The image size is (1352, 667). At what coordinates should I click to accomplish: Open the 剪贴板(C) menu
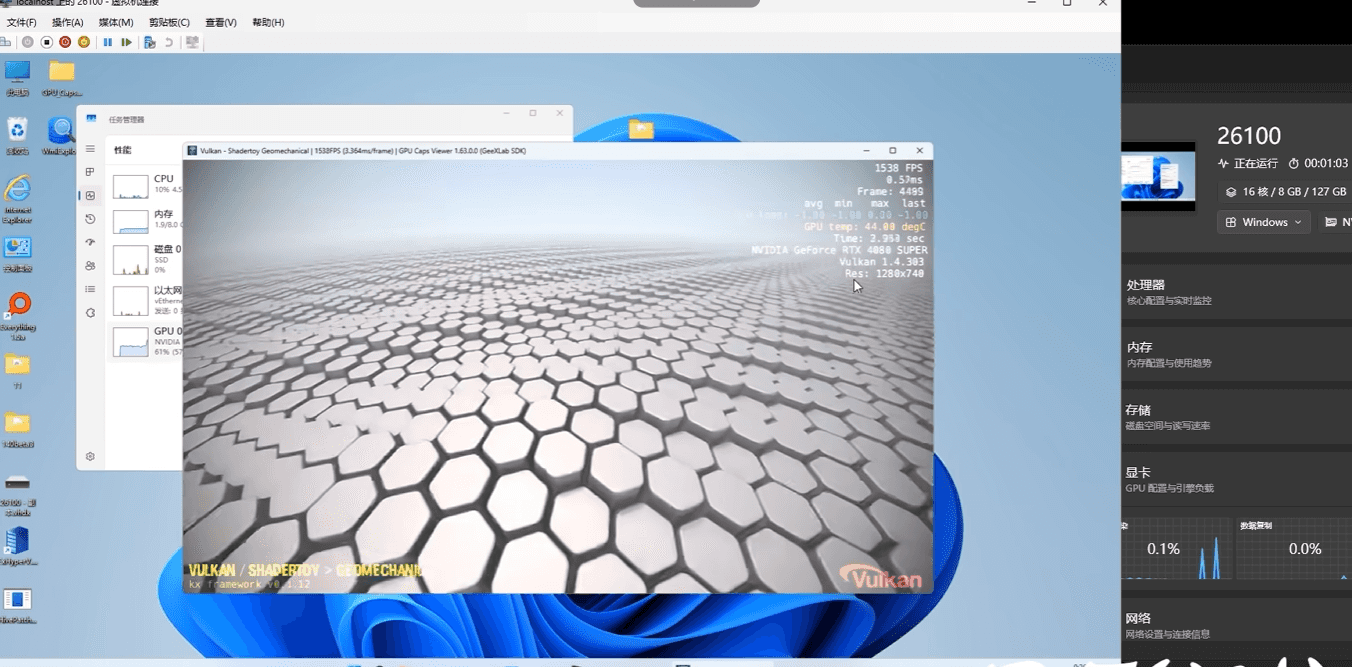click(169, 22)
